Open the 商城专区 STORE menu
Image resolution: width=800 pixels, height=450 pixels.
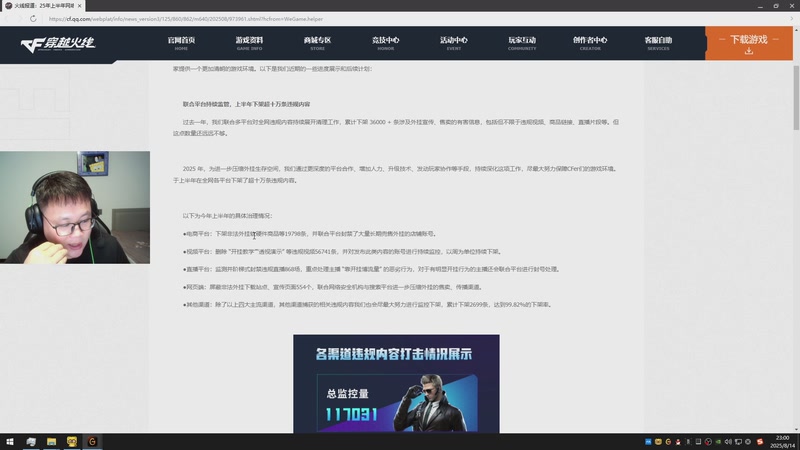click(x=317, y=43)
